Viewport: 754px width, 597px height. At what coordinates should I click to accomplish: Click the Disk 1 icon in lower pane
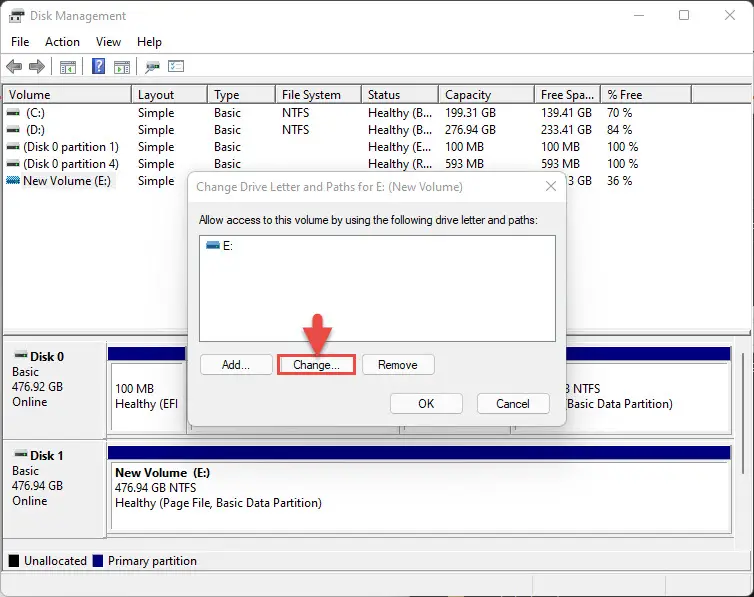pyautogui.click(x=21, y=454)
